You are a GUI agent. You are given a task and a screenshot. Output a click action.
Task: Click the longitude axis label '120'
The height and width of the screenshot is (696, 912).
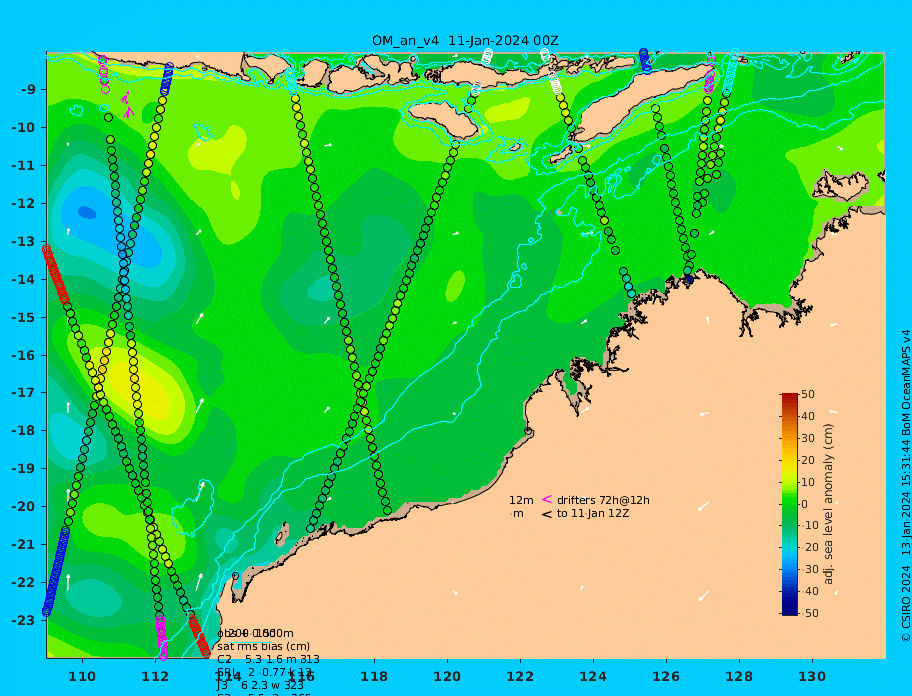[x=447, y=676]
